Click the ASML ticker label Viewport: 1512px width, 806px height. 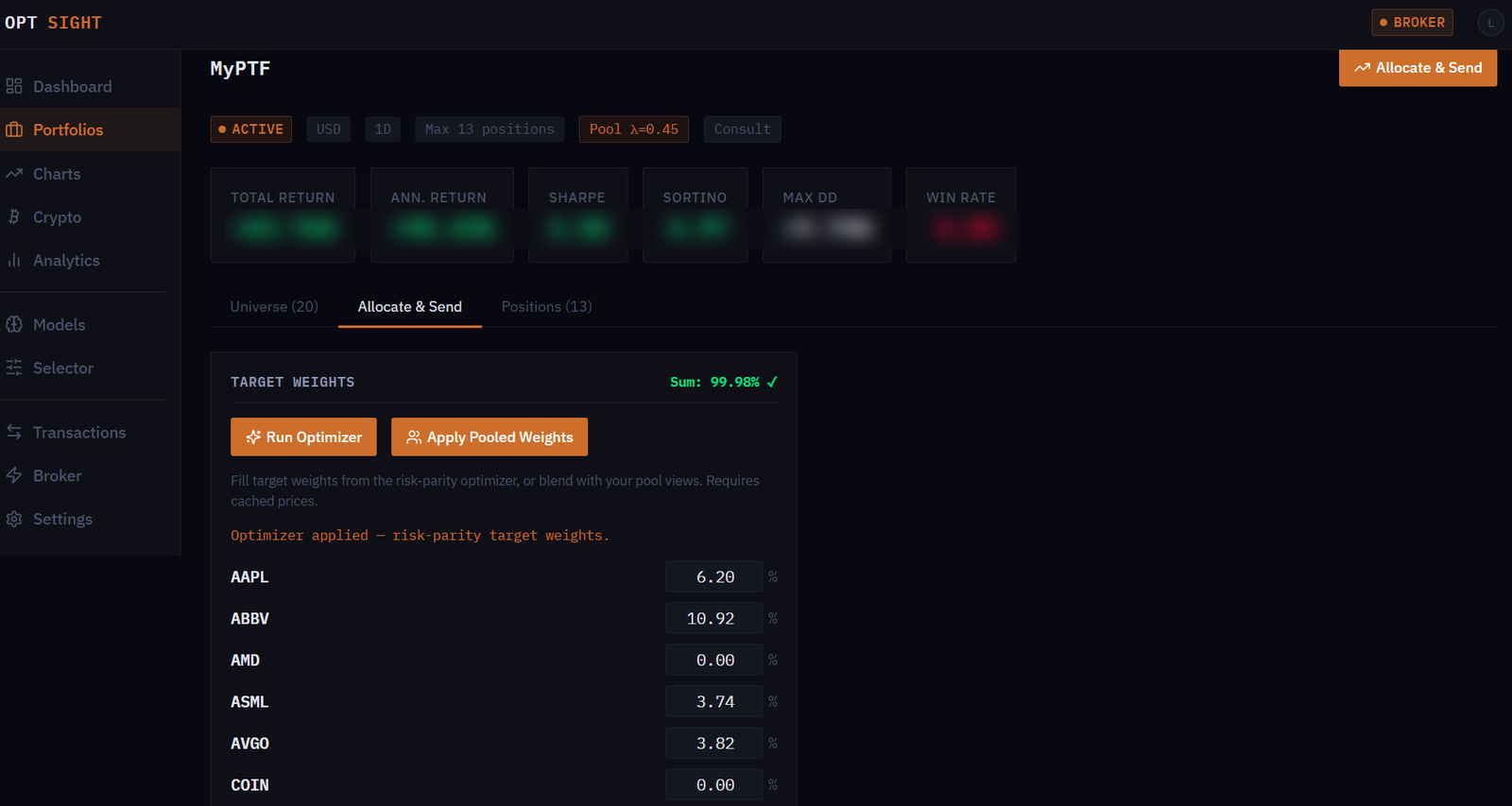(x=249, y=701)
